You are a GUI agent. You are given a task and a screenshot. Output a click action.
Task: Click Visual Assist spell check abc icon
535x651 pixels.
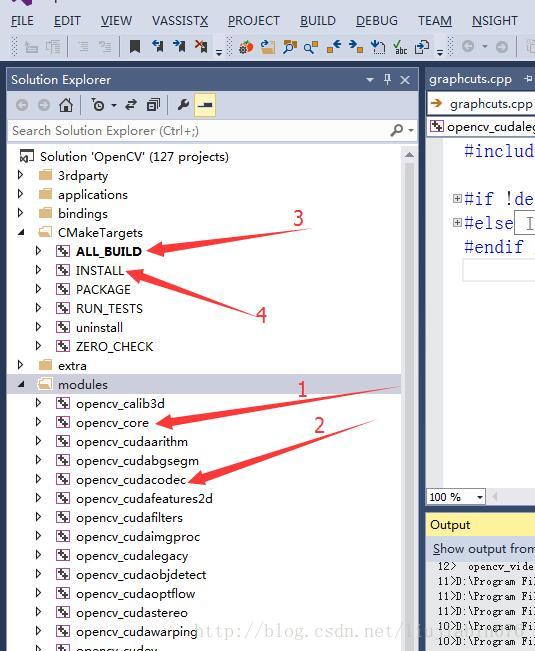400,47
